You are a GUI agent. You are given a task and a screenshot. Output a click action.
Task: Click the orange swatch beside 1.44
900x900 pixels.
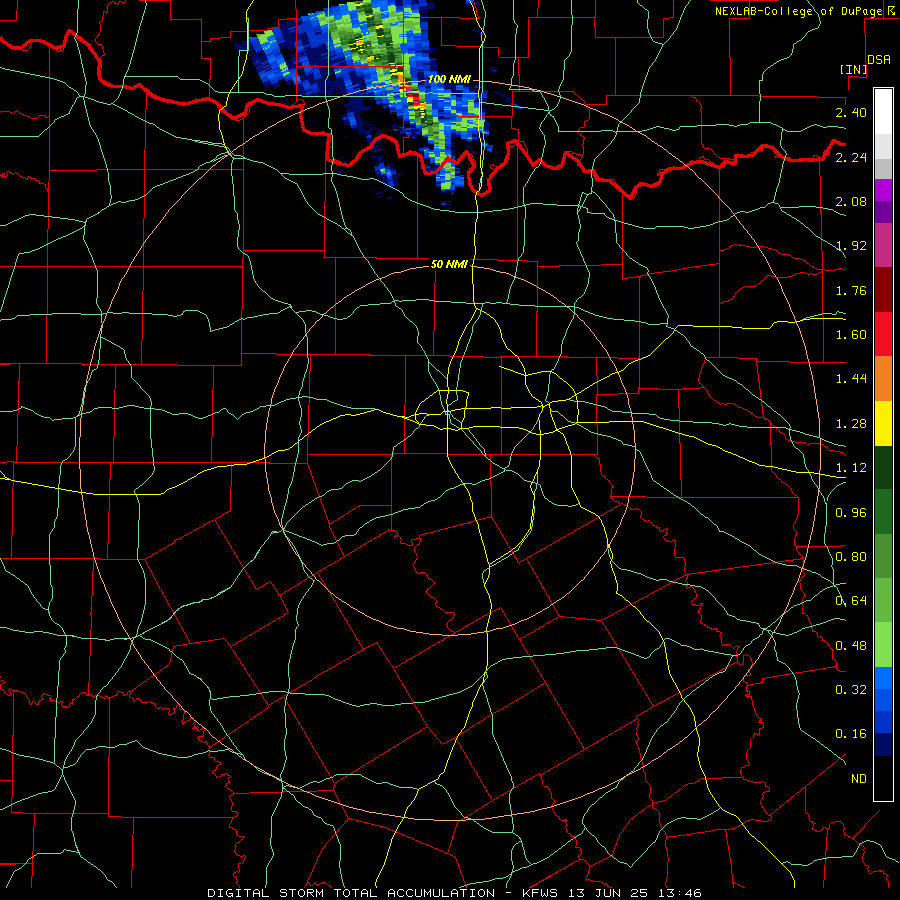883,378
